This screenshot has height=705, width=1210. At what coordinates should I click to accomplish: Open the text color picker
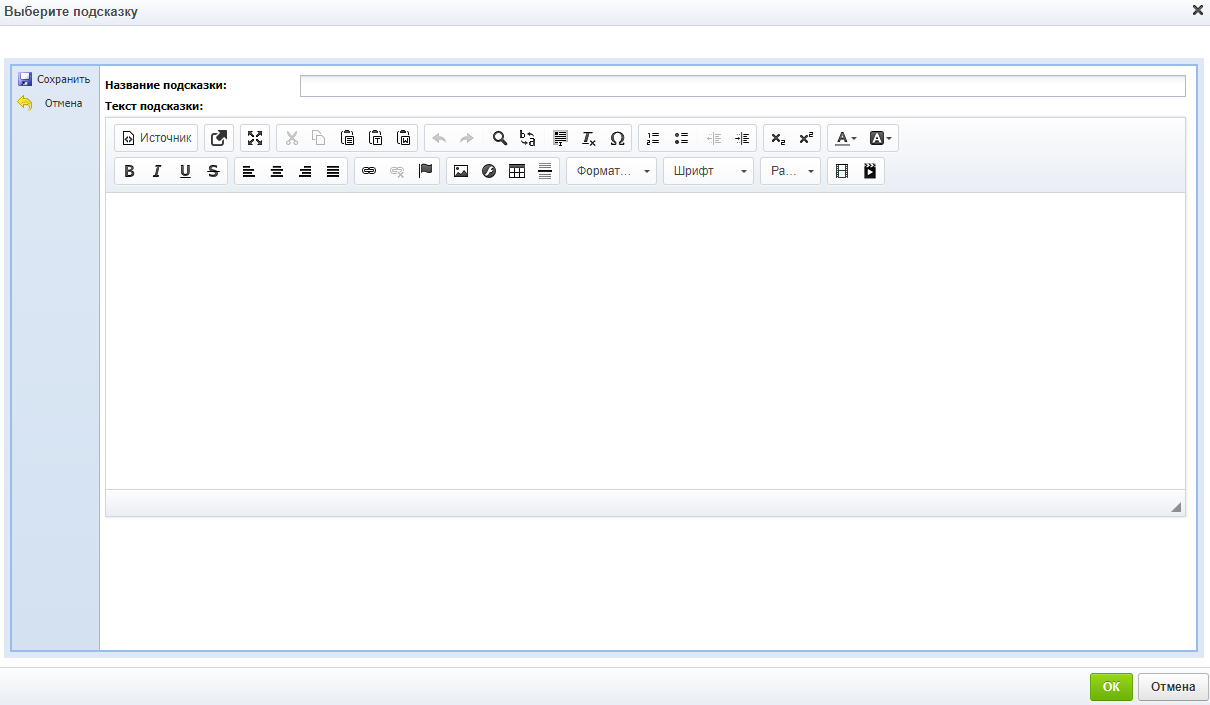pos(846,138)
